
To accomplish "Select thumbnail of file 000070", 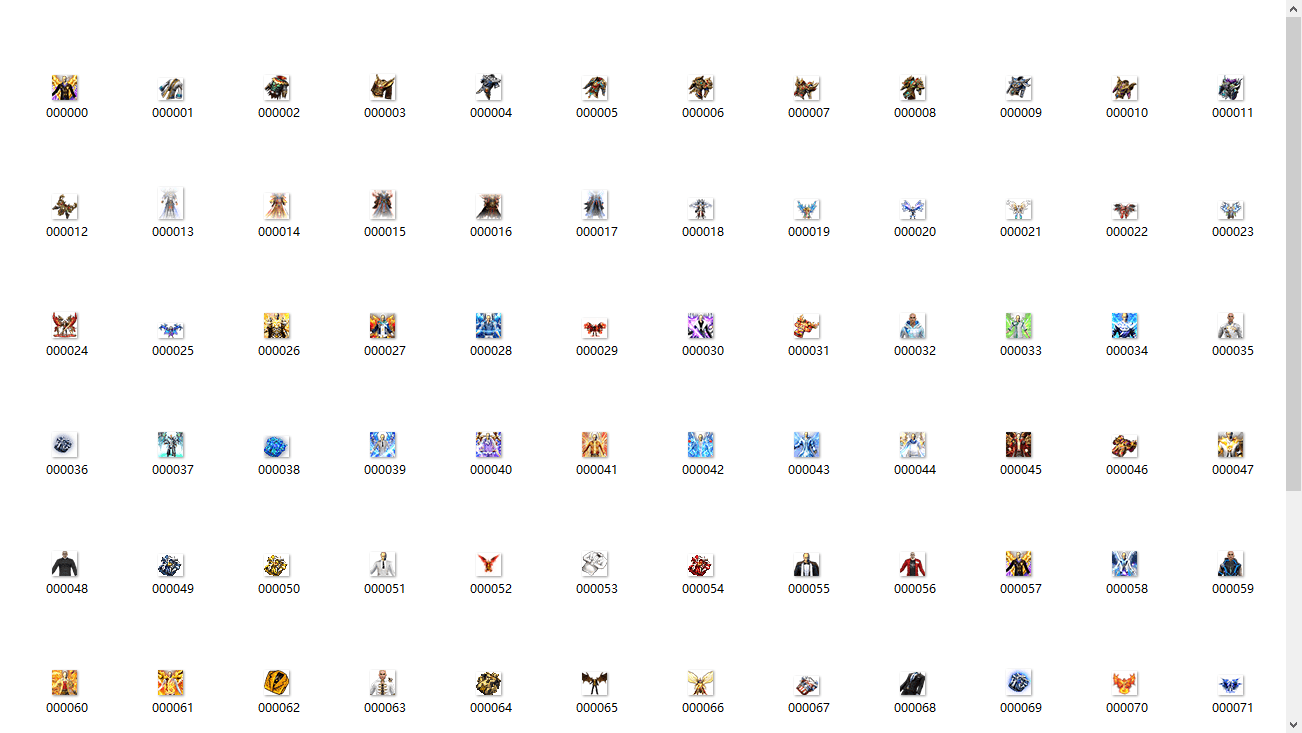I will tap(1126, 685).
